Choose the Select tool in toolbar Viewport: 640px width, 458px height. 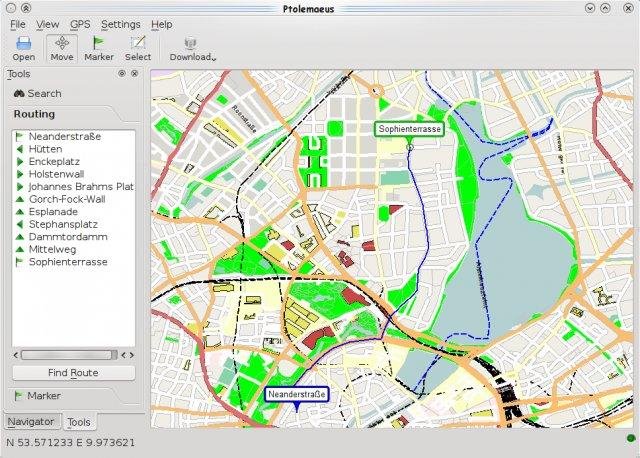click(138, 48)
